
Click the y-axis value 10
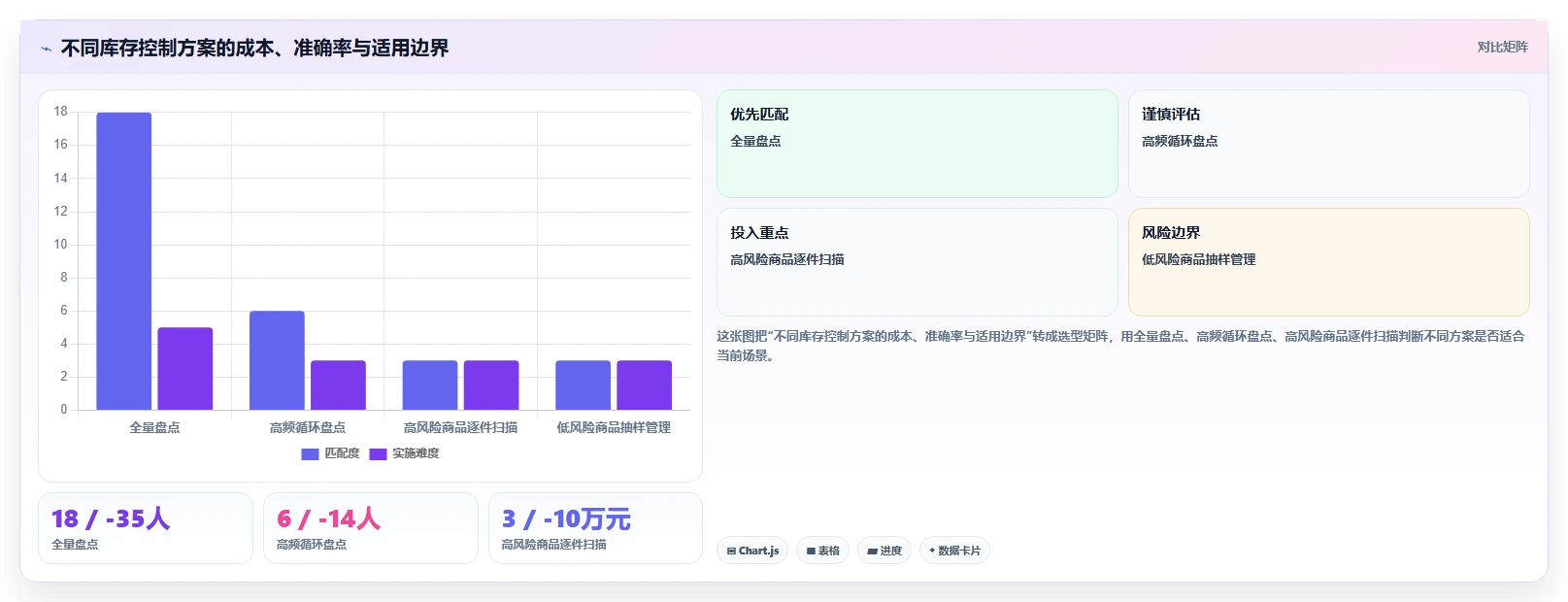(x=61, y=244)
